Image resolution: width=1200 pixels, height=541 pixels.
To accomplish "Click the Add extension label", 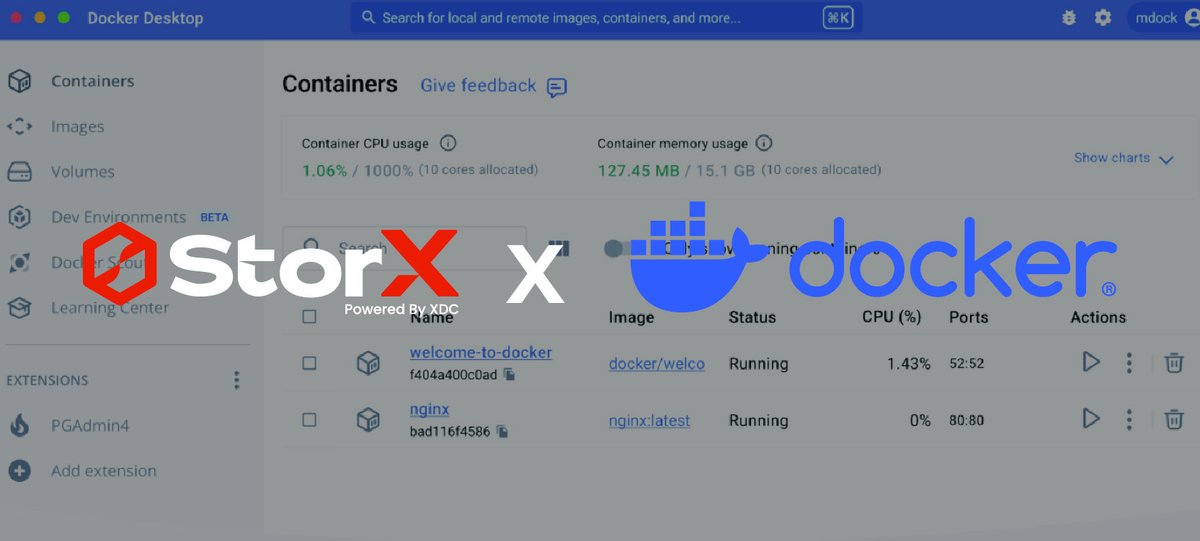I will (104, 471).
